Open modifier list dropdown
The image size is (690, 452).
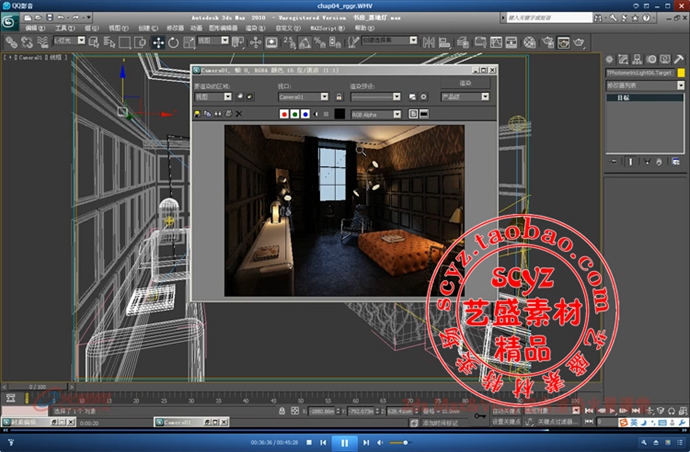645,85
